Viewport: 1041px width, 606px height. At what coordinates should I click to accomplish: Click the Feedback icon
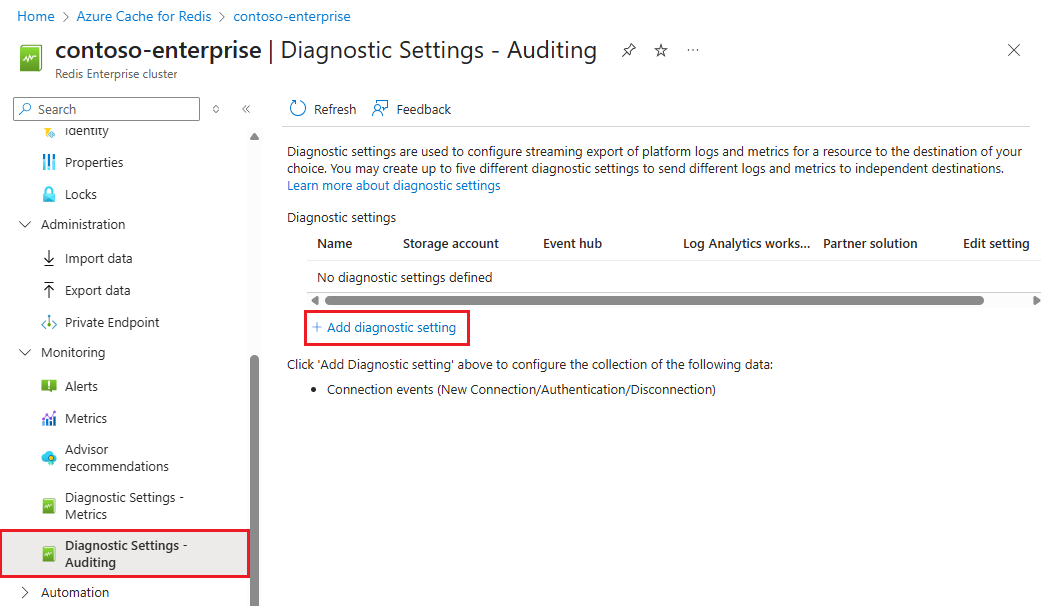pyautogui.click(x=379, y=107)
